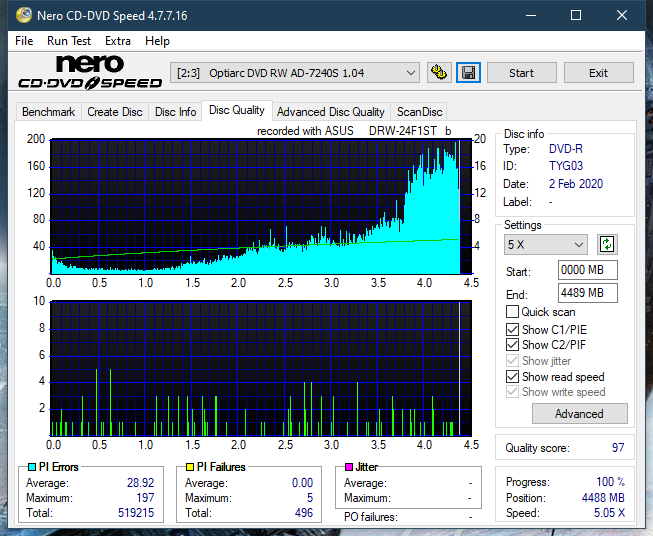Switch to the Create Disc tab
653x536 pixels.
point(115,112)
